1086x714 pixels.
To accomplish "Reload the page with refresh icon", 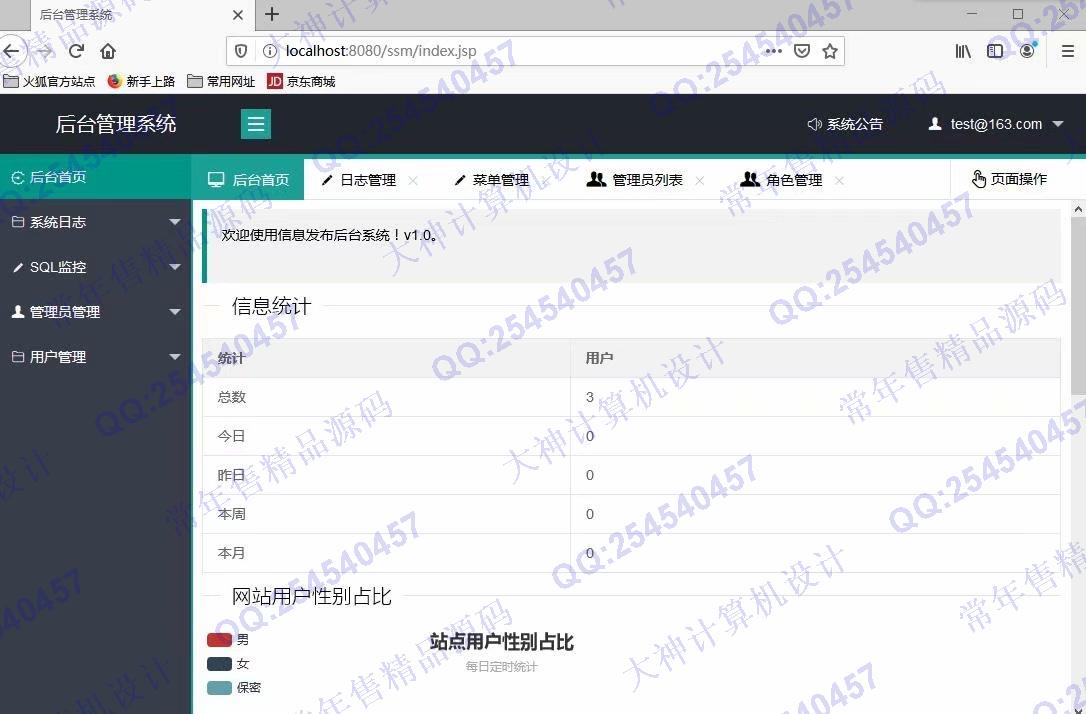I will 77,51.
